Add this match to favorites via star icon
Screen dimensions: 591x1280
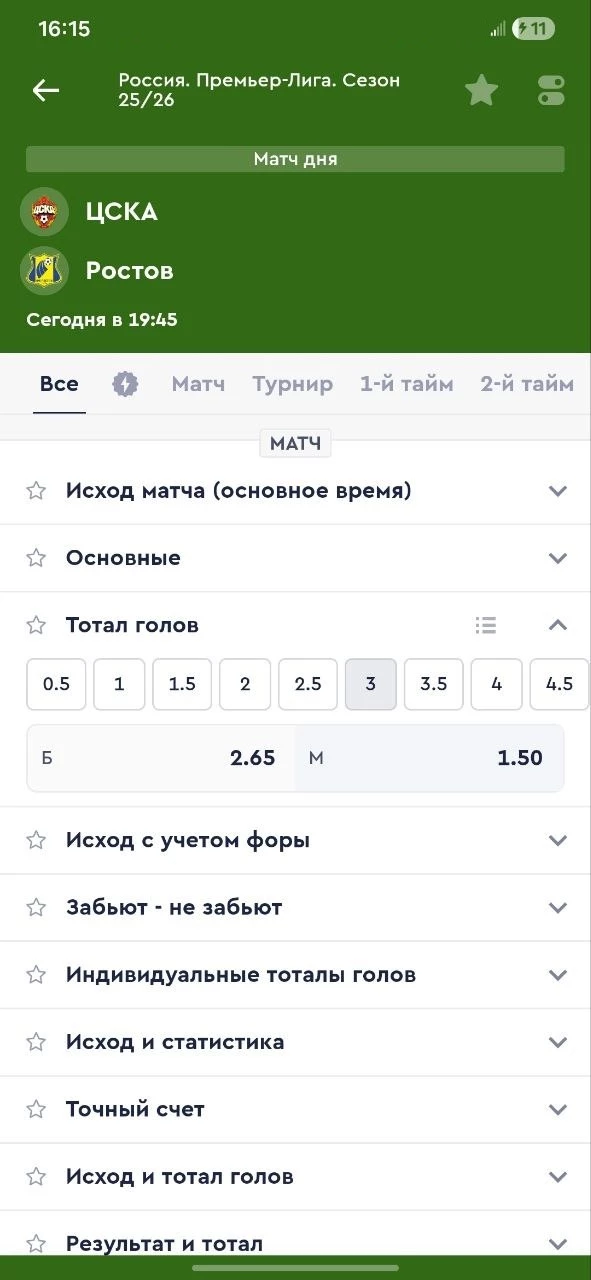(x=481, y=90)
